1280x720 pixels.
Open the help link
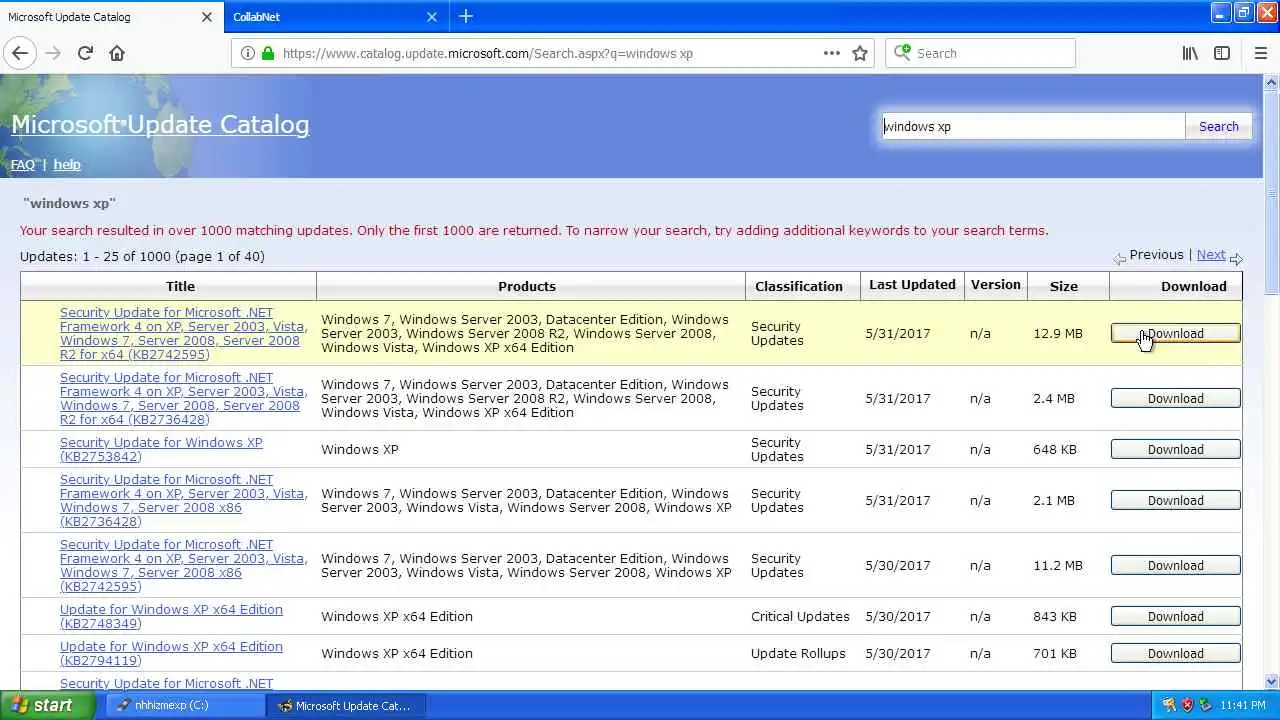(x=67, y=164)
